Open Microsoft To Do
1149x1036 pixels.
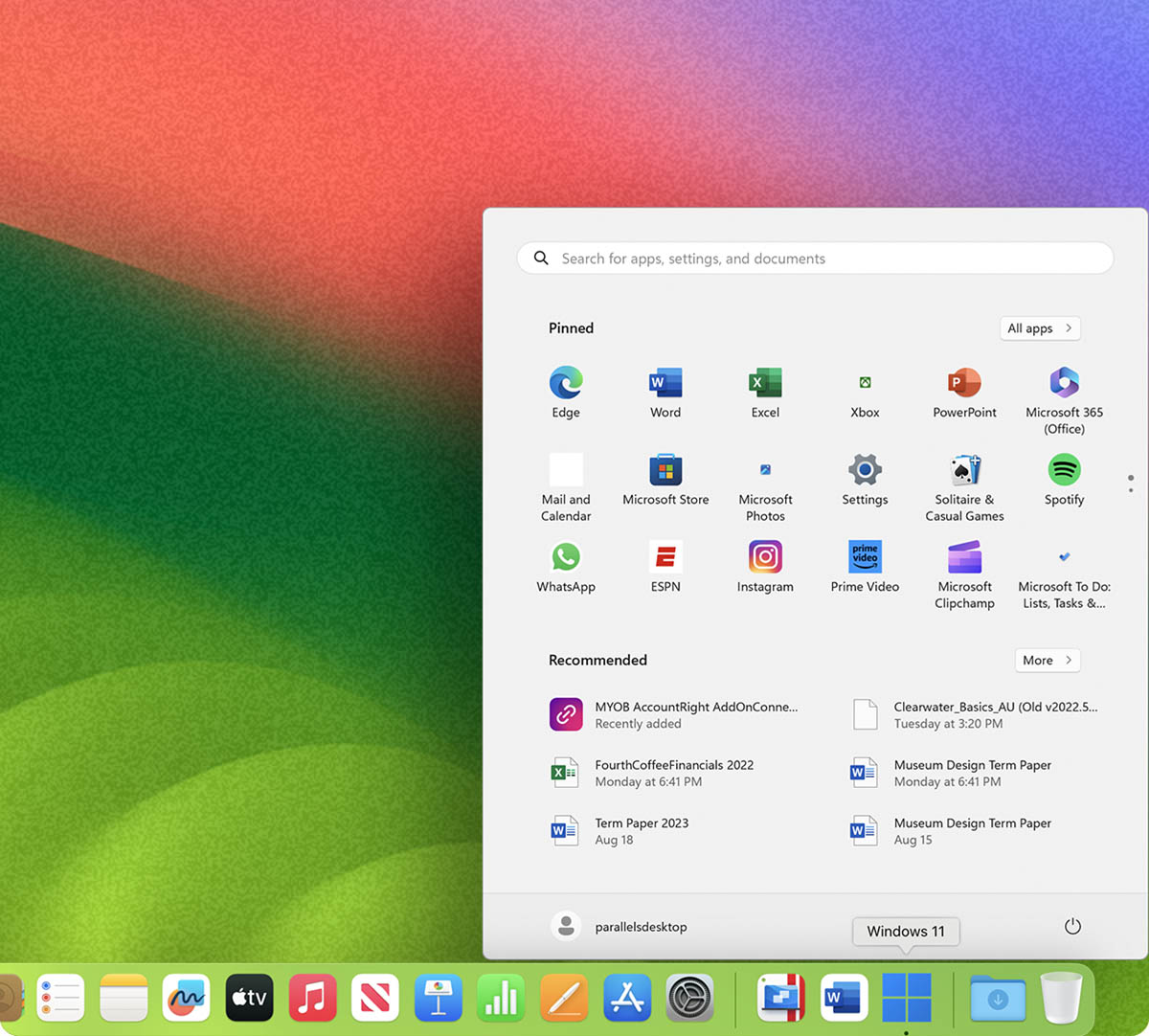pos(1064,557)
